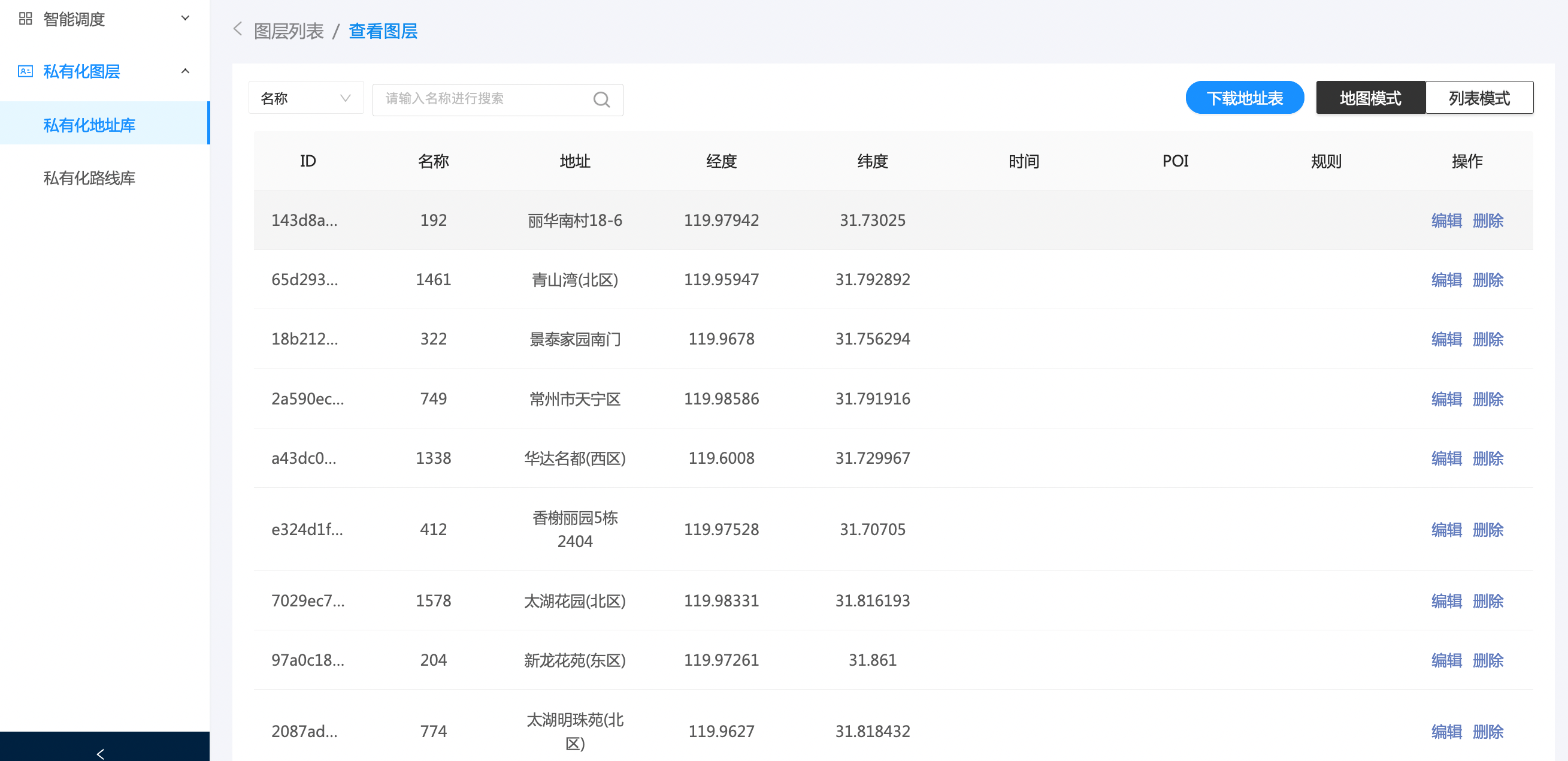This screenshot has width=1568, height=761.
Task: Select 私有化地址库 in sidebar
Action: point(89,125)
